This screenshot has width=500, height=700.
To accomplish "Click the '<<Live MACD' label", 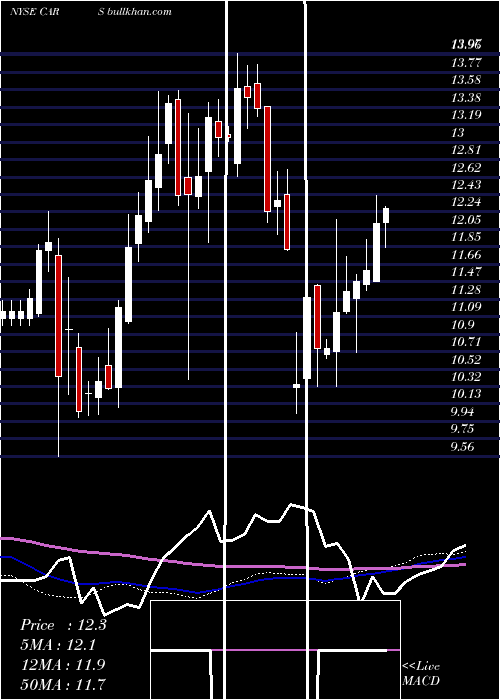I will (x=421, y=674).
